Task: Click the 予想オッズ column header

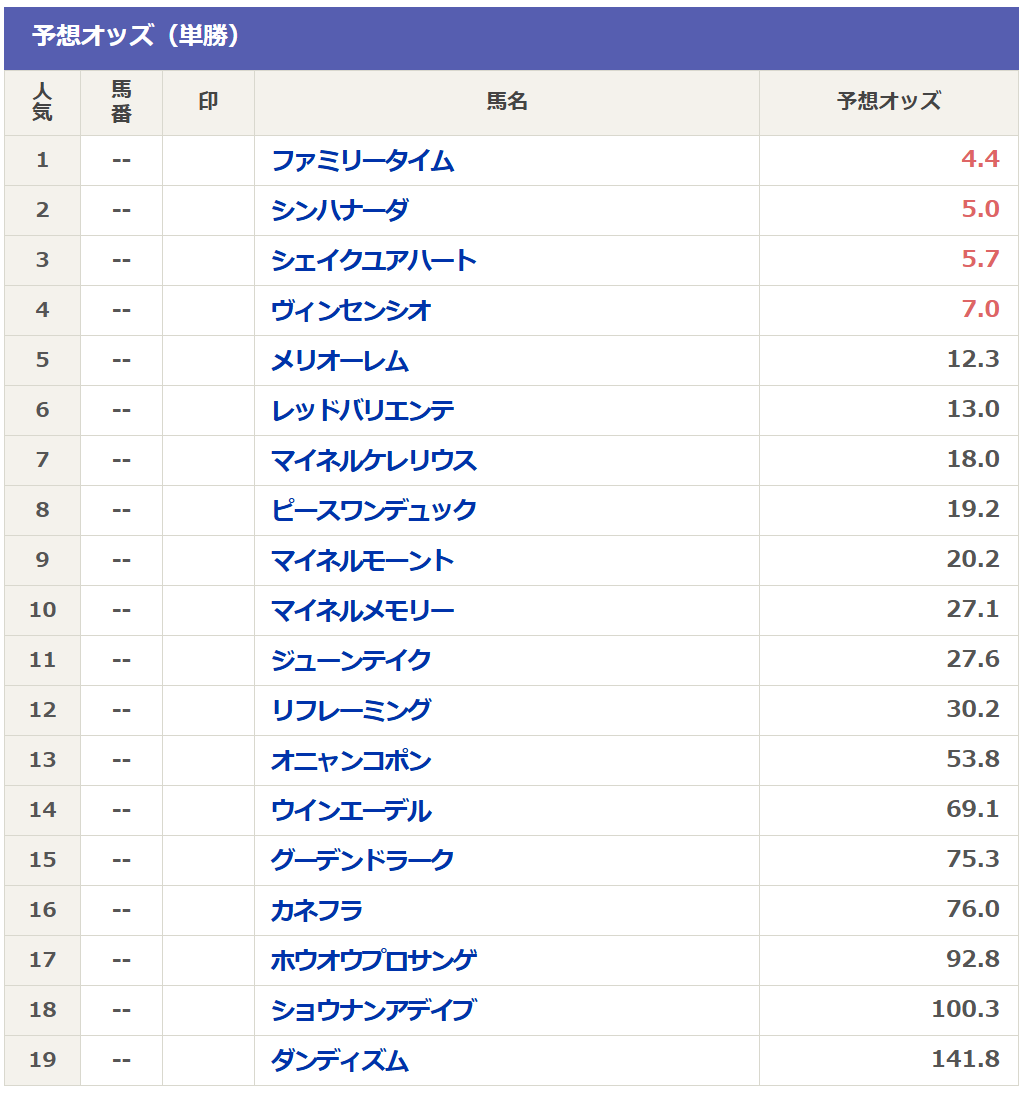Action: (888, 102)
